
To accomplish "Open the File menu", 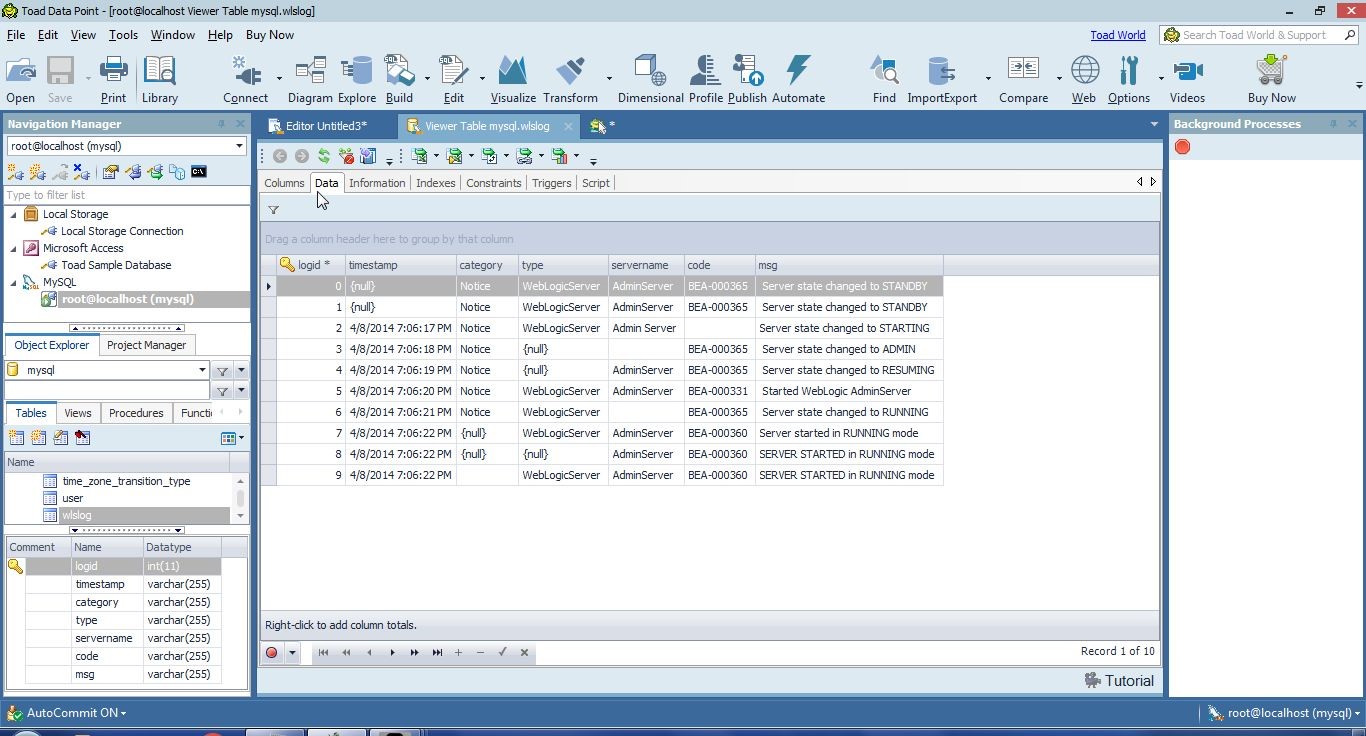I will 16,35.
